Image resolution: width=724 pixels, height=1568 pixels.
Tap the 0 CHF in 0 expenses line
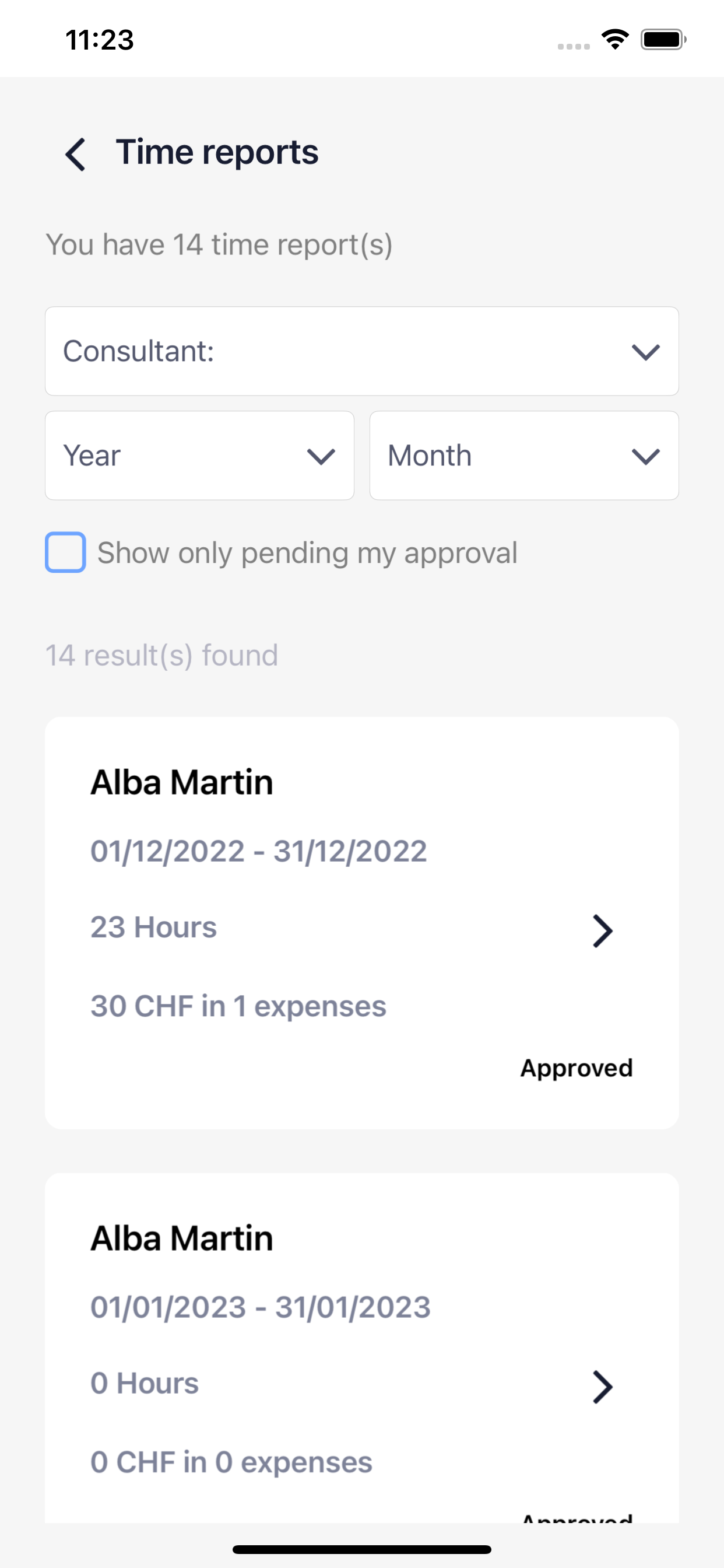point(231,1462)
